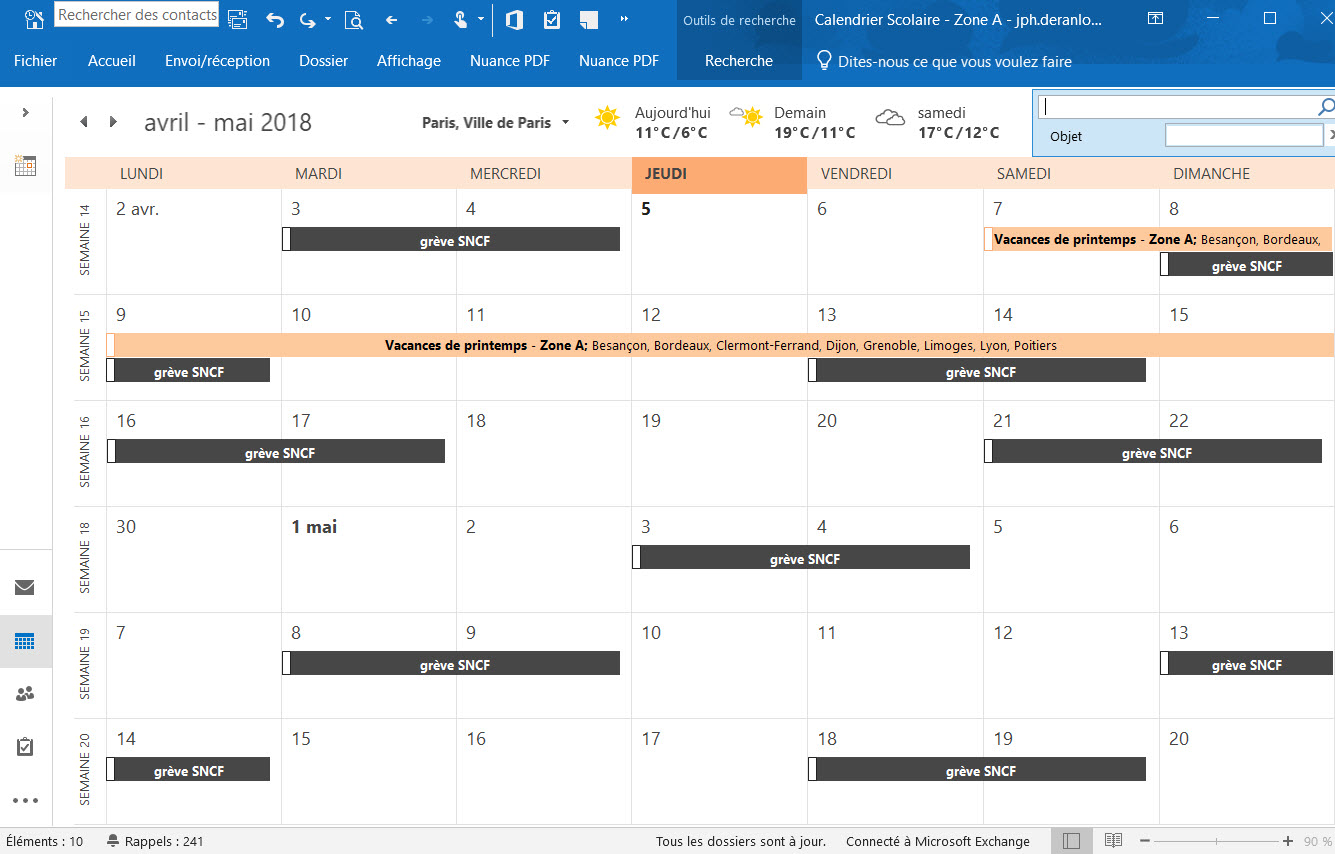
Task: Open the Paris, Ville de Paris location dropdown
Action: (x=495, y=123)
